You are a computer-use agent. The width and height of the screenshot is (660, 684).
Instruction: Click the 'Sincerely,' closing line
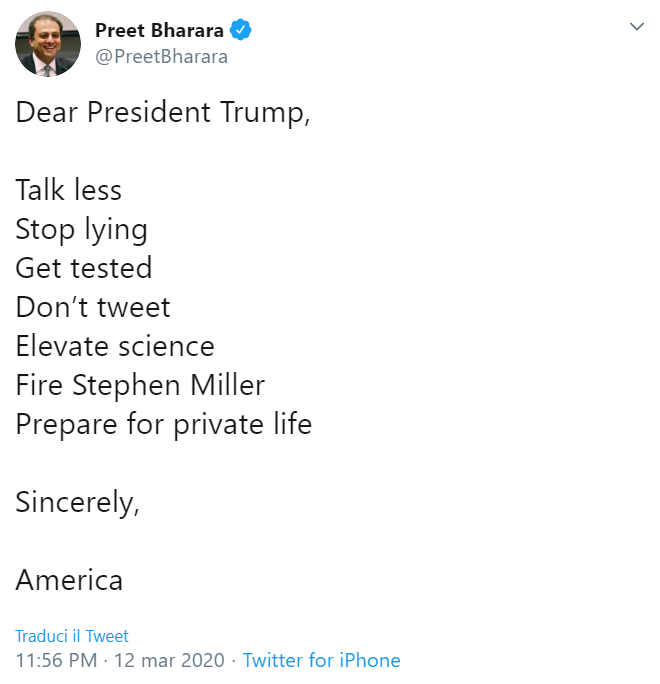[77, 502]
